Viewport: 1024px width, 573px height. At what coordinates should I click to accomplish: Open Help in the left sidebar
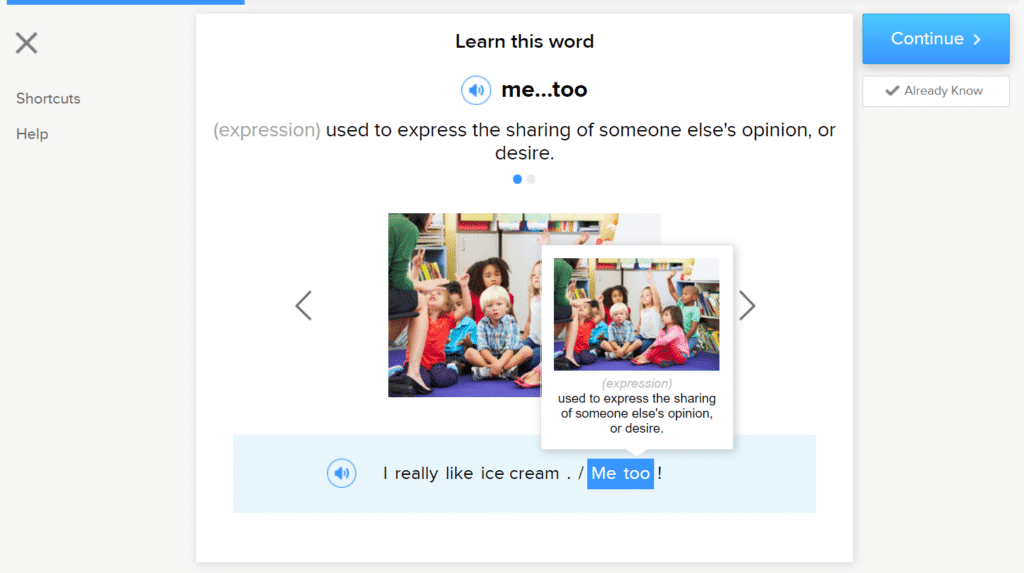pyautogui.click(x=32, y=134)
